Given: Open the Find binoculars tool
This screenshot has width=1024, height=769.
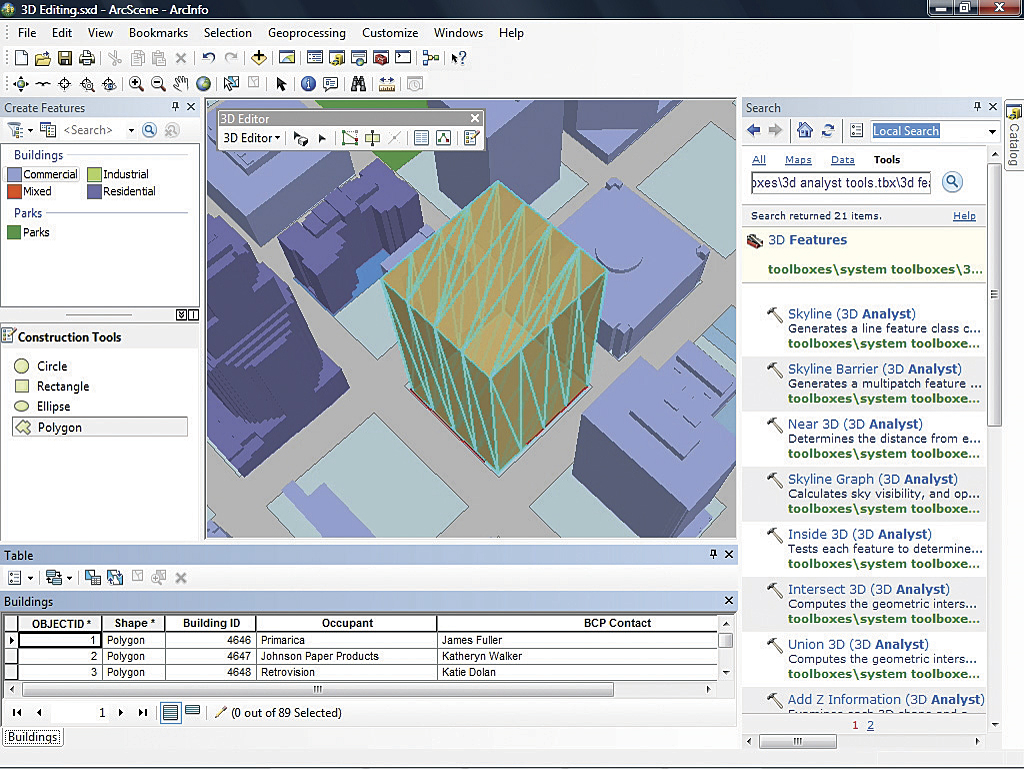Looking at the screenshot, I should [358, 85].
